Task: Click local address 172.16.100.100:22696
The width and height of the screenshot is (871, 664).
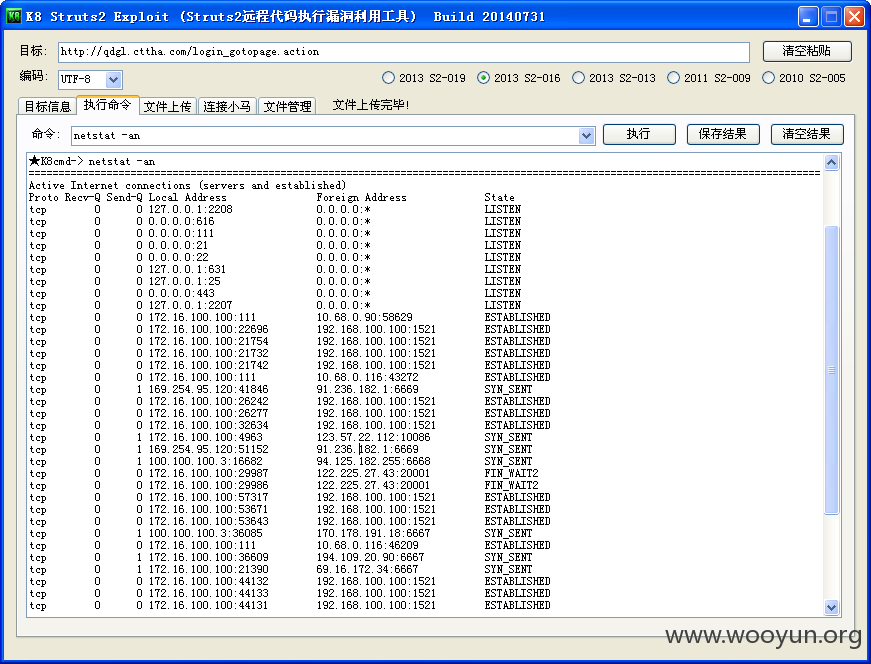Action: 208,329
